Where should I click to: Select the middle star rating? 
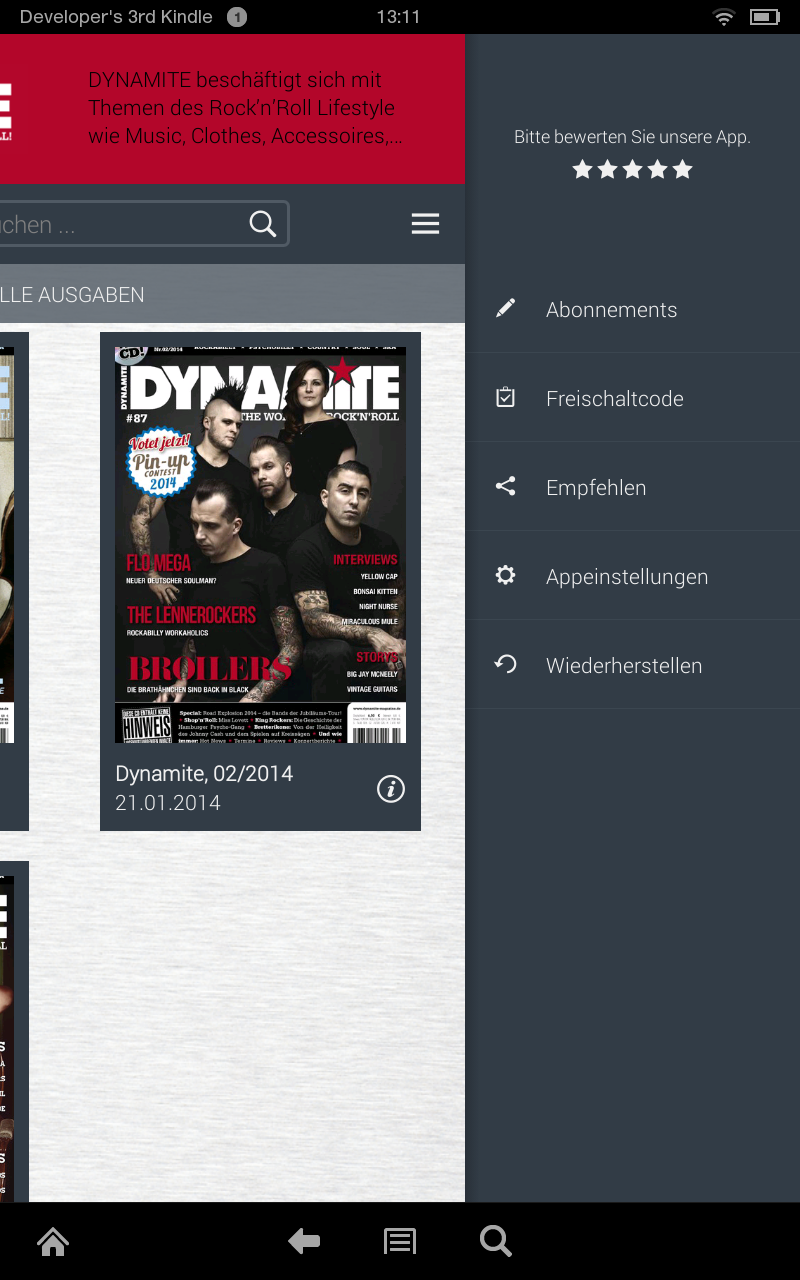(632, 169)
